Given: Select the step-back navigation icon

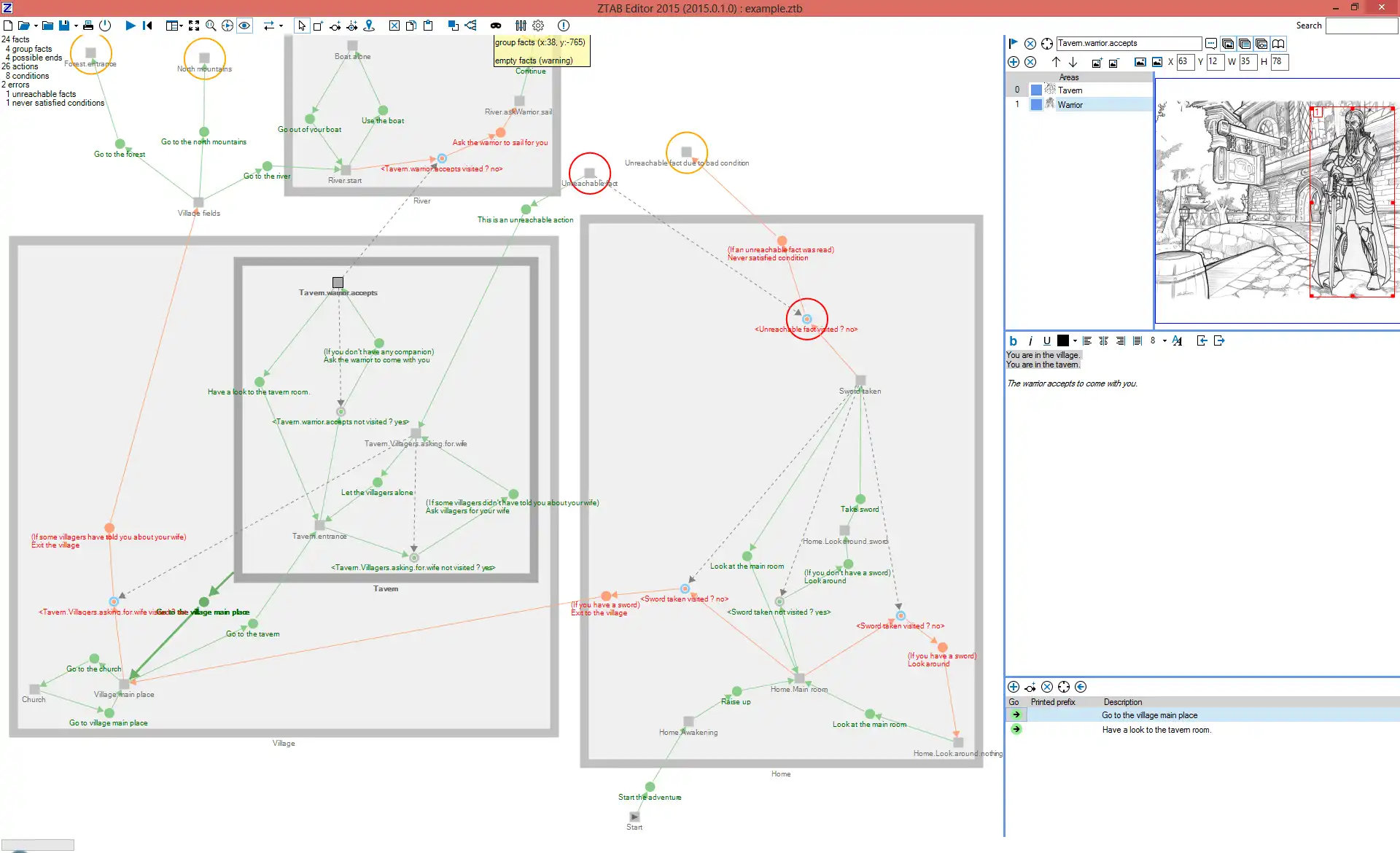Looking at the screenshot, I should (x=147, y=25).
